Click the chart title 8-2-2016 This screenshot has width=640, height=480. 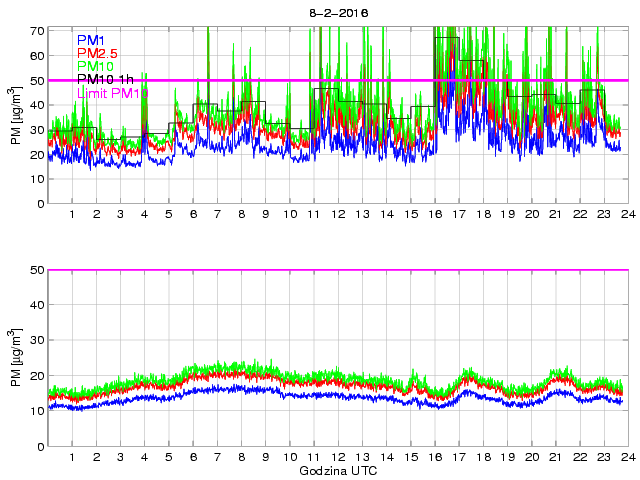pyautogui.click(x=339, y=13)
